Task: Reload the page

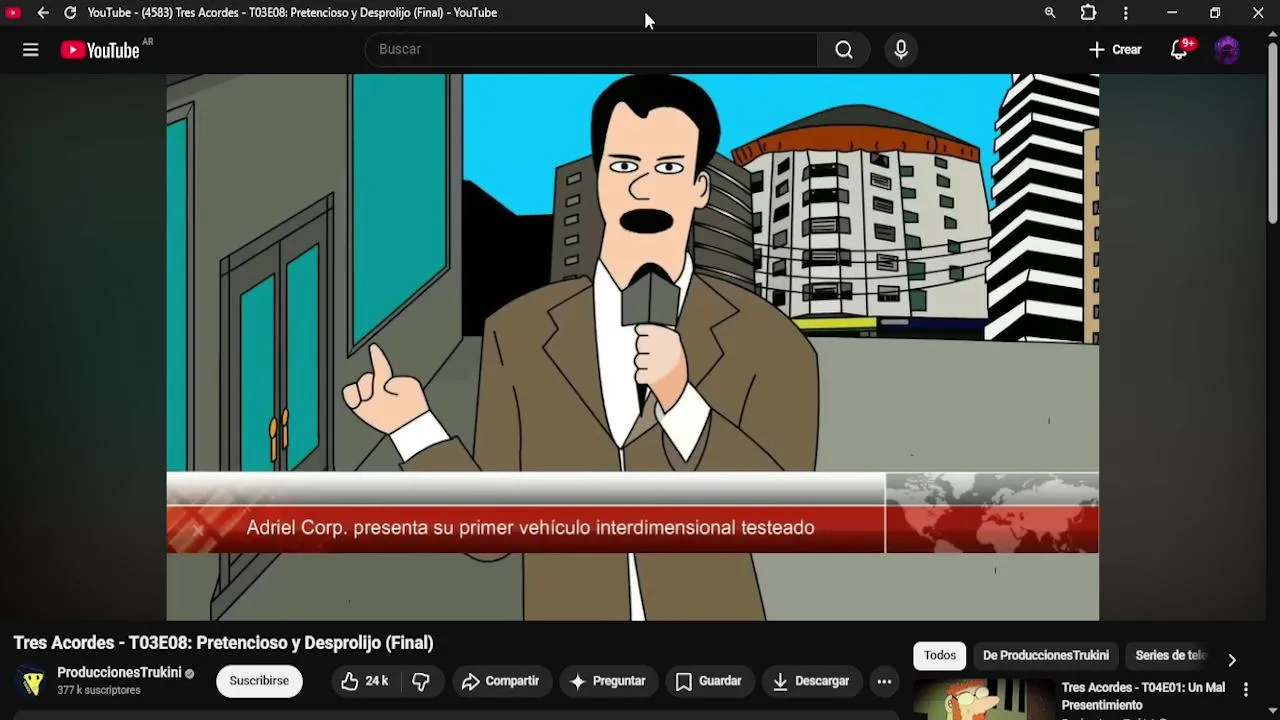Action: click(x=70, y=13)
